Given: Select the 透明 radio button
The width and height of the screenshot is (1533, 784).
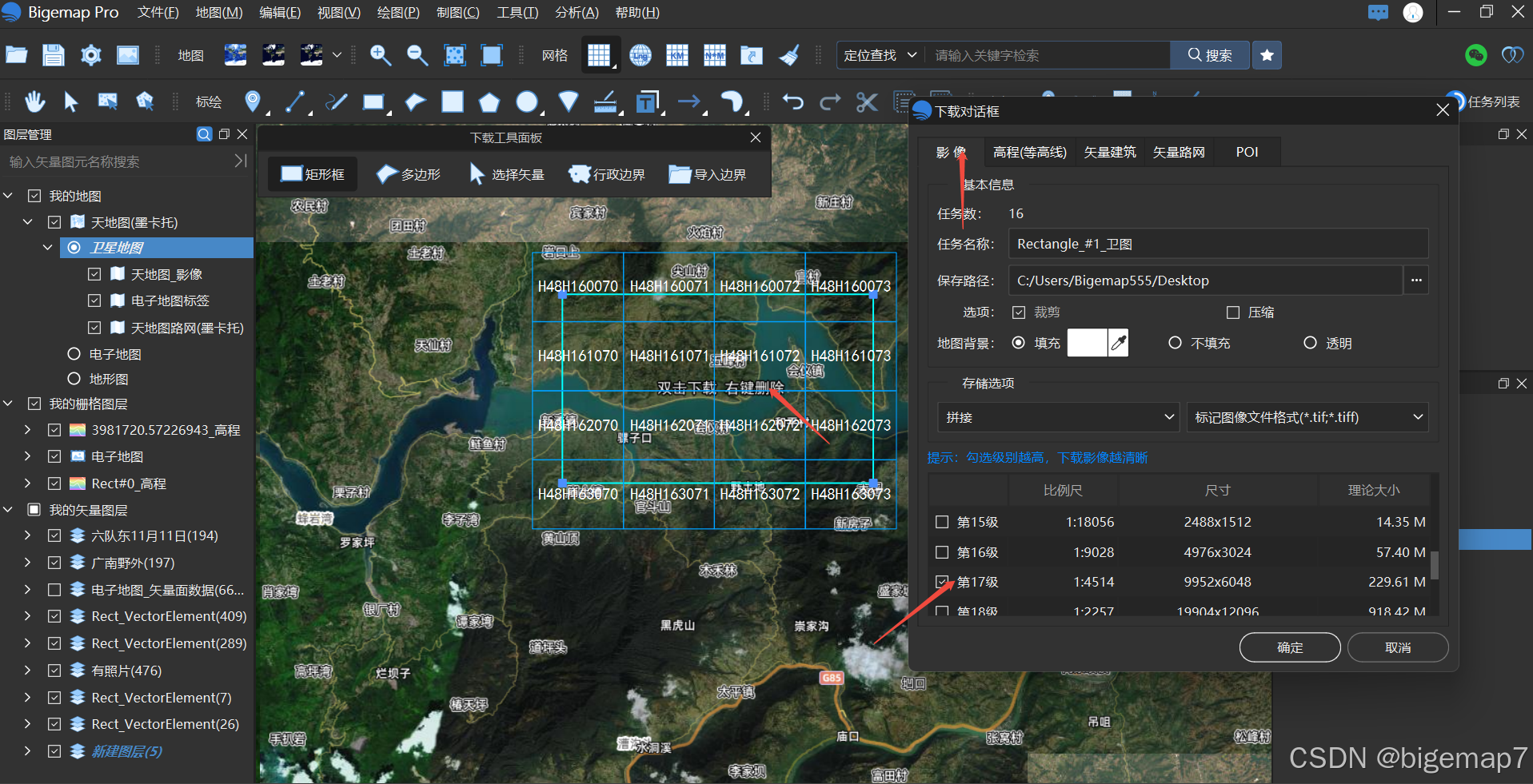Looking at the screenshot, I should click(1310, 343).
